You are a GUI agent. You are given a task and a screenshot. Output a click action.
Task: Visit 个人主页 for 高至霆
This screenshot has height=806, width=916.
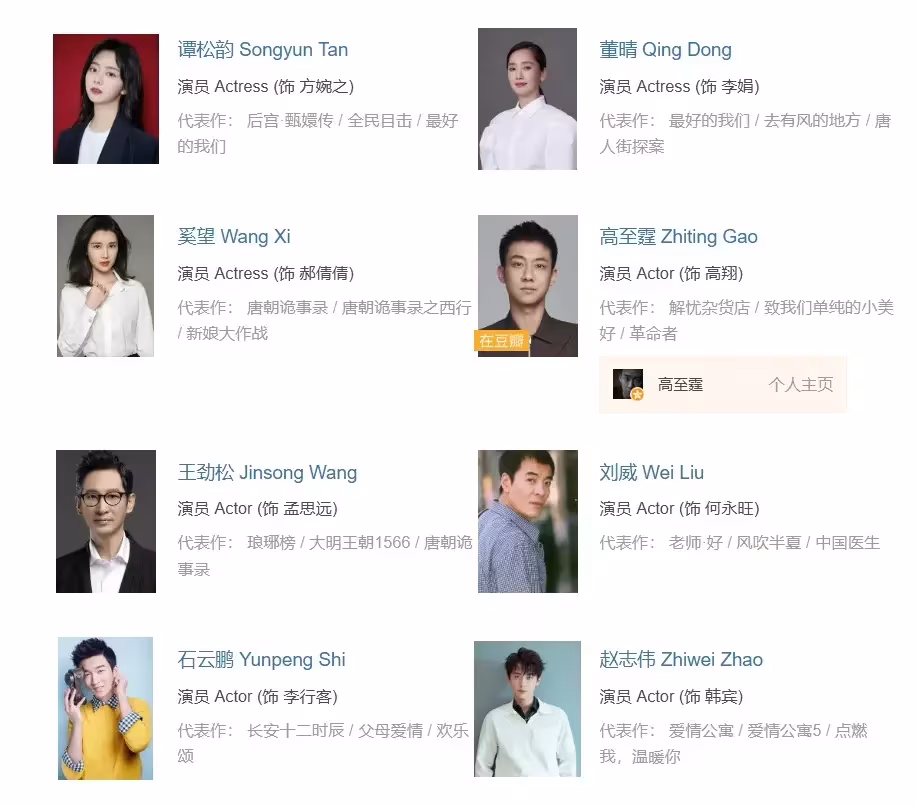pos(800,384)
